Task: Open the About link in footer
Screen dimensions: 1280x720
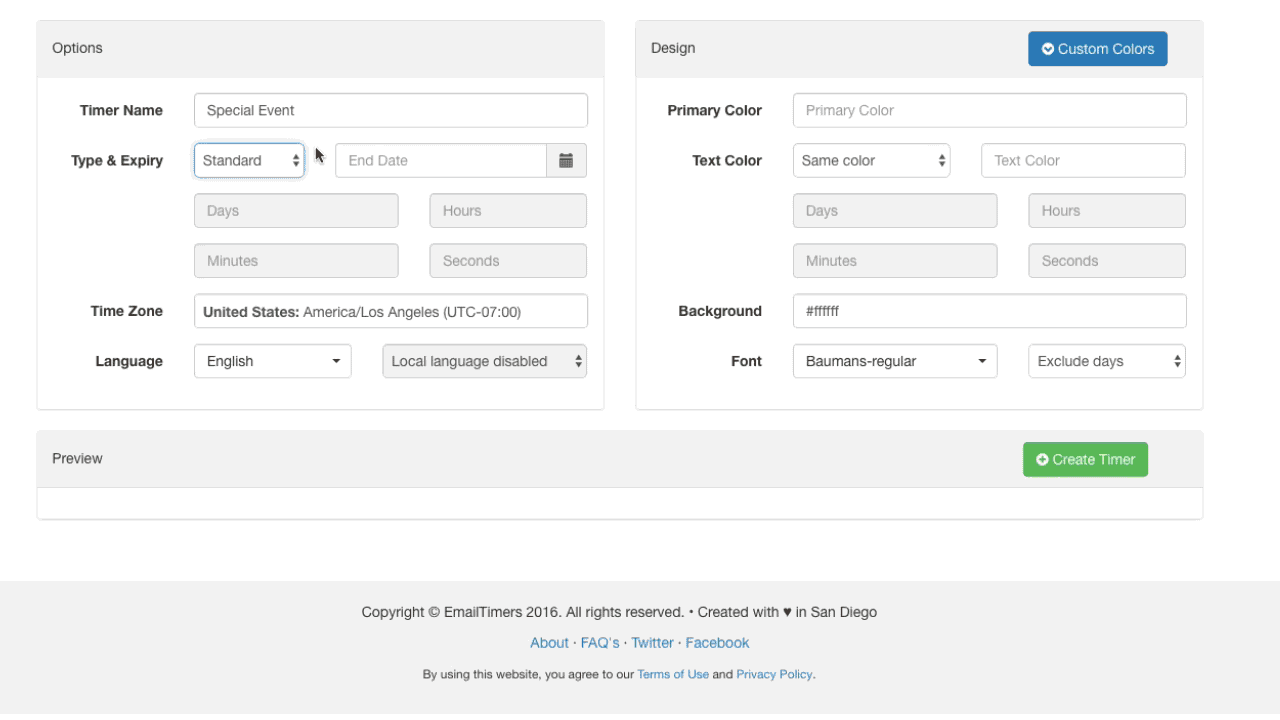Action: click(x=549, y=643)
